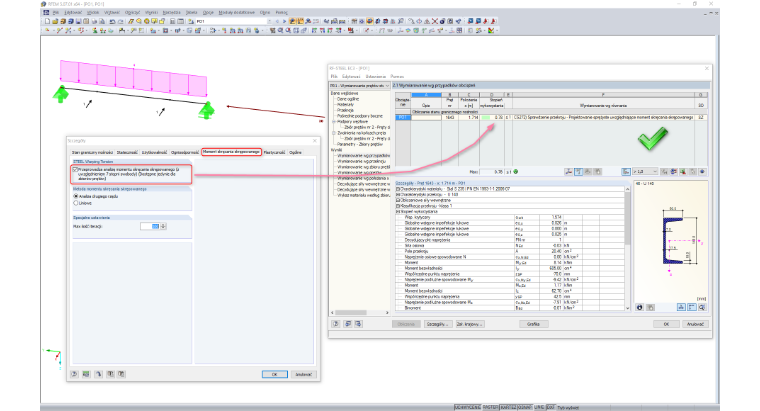760x411 pixels.
Task: Click the 'Zał. krajowy...' button
Action: pyautogui.click(x=469, y=324)
